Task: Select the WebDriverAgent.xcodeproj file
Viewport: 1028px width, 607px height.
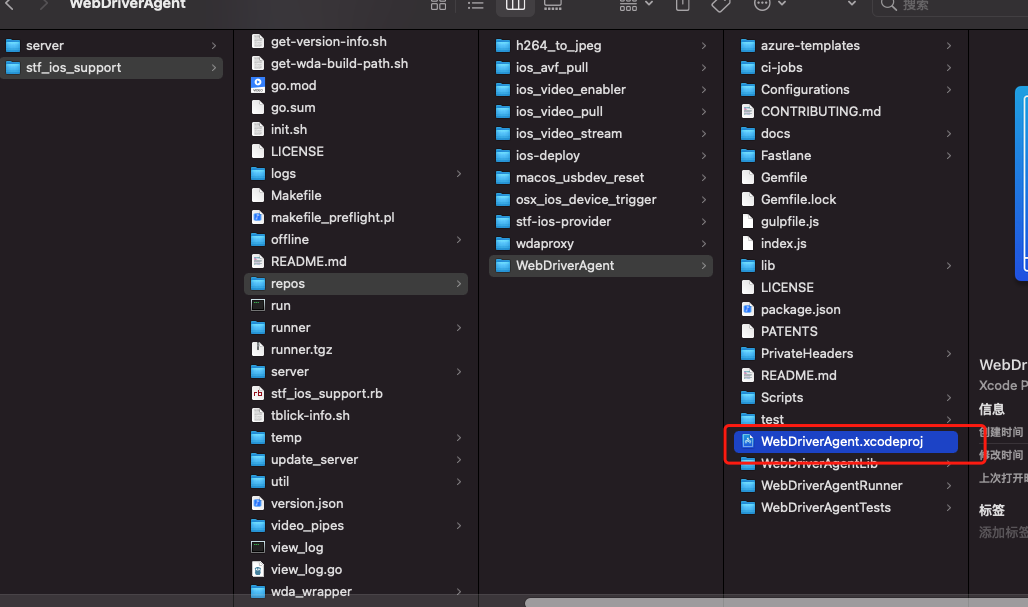Action: (841, 441)
